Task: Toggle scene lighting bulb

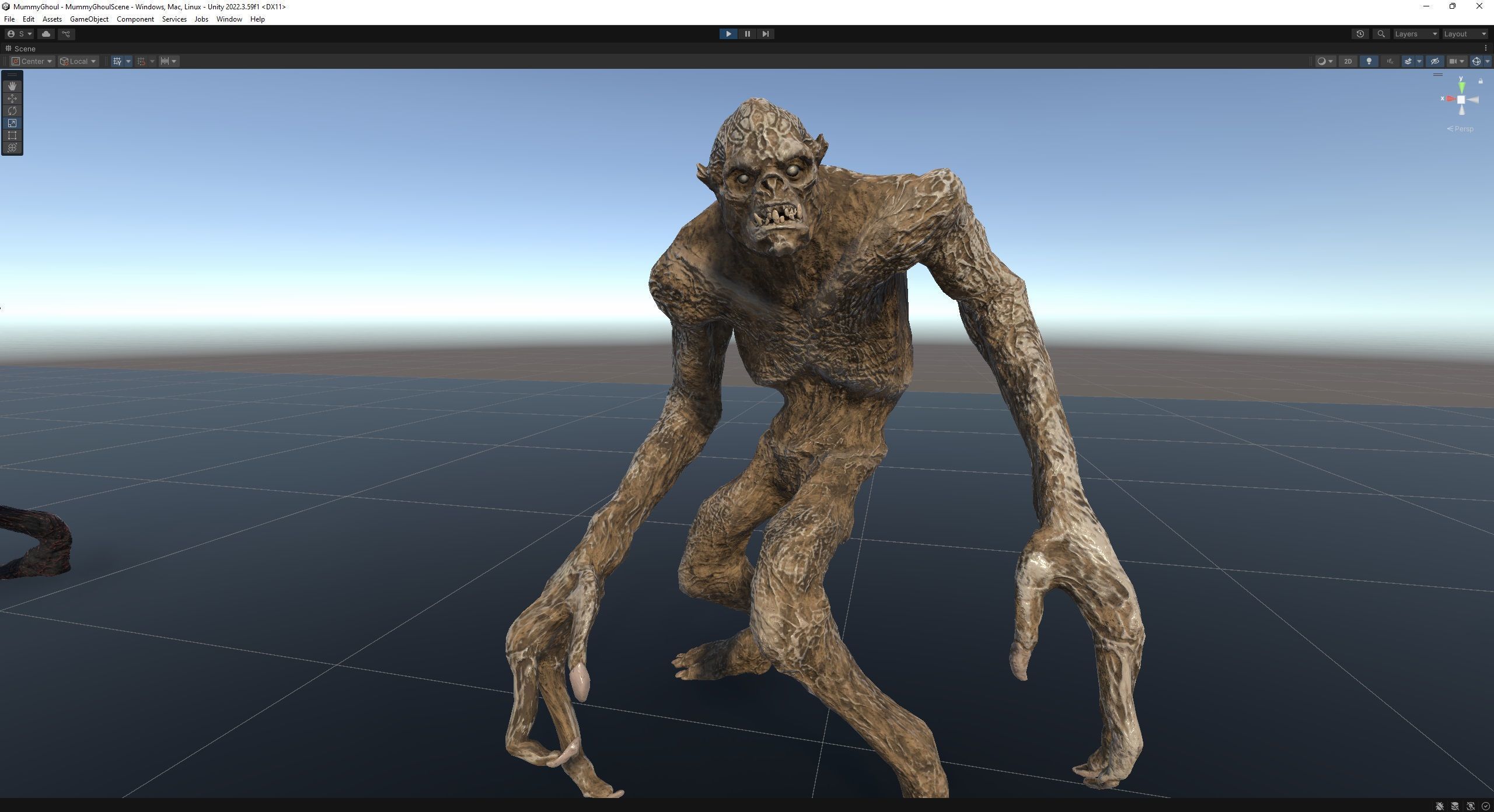Action: (1369, 61)
